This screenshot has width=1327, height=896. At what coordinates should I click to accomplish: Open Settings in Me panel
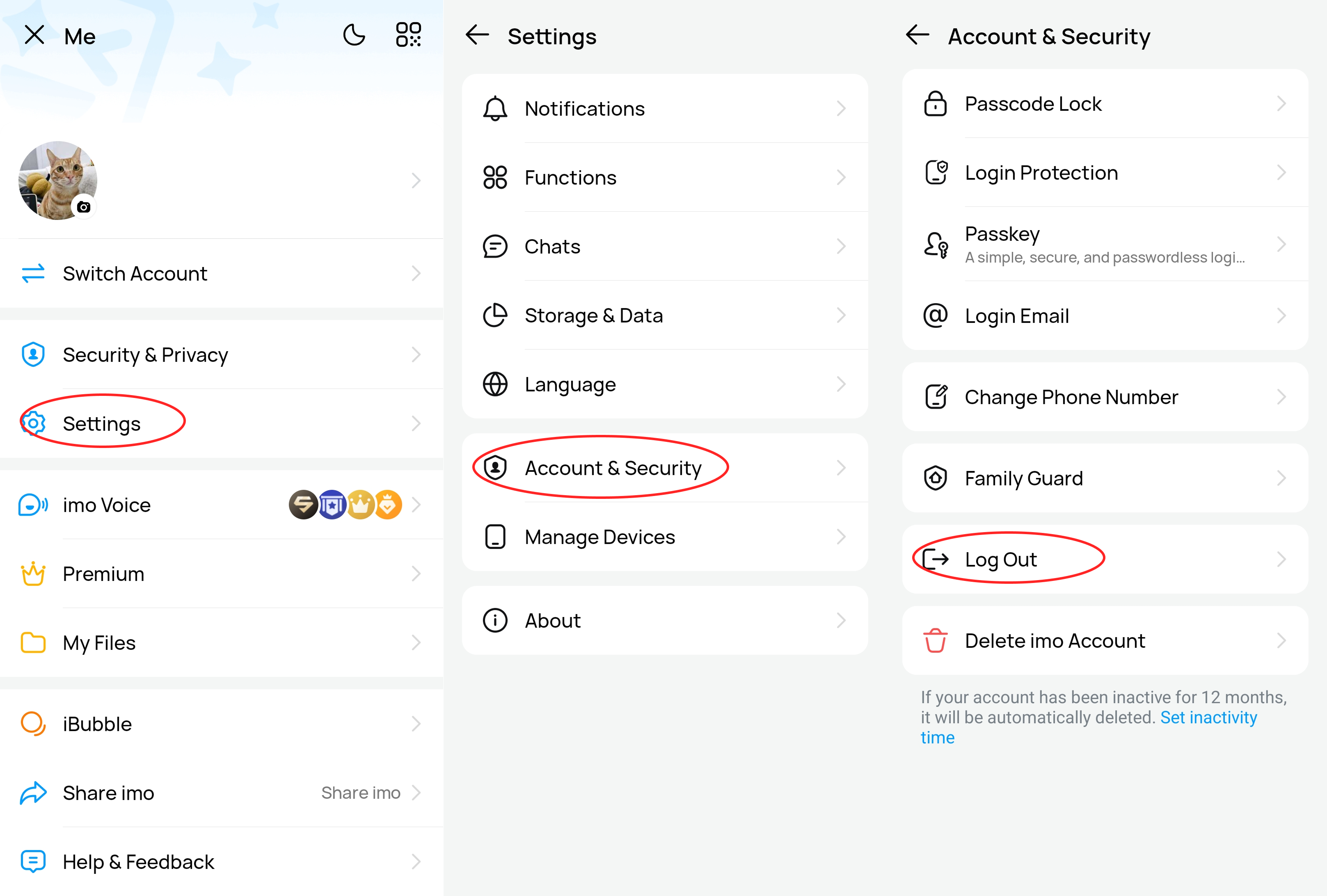coord(222,424)
